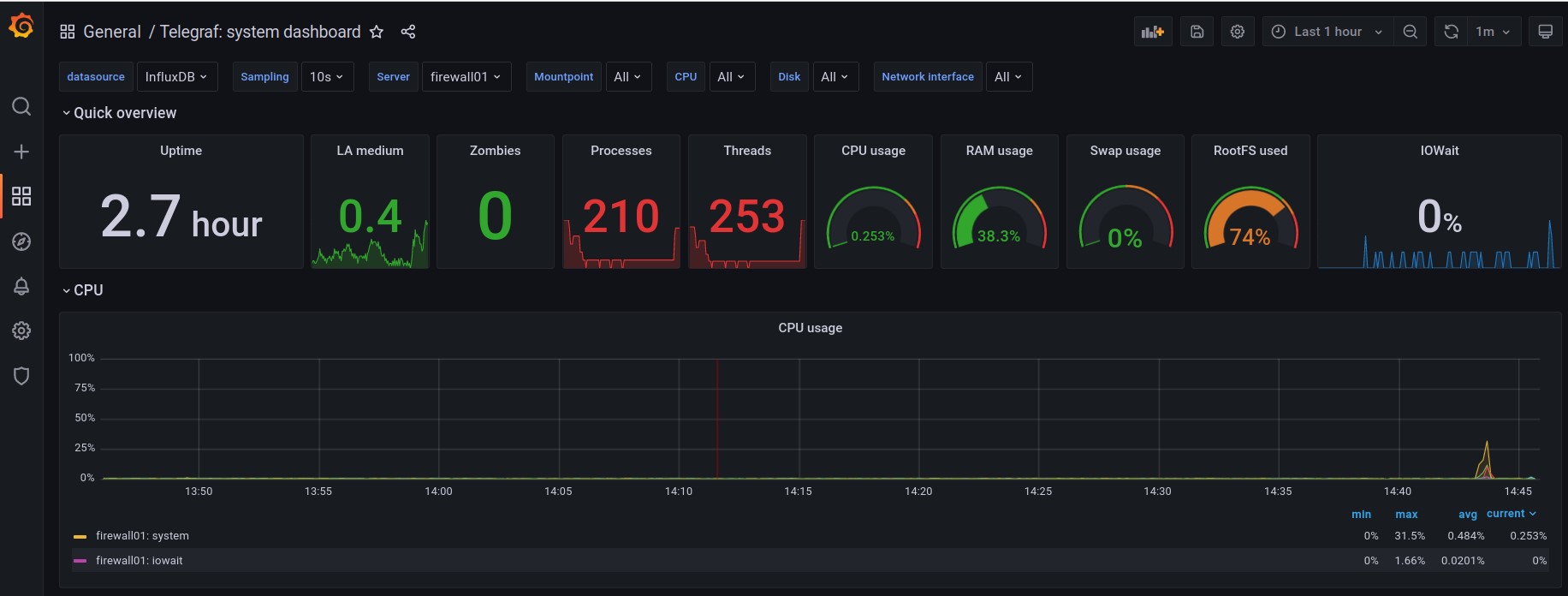Open the Last 1 hour time picker
The height and width of the screenshot is (596, 1568).
(x=1327, y=32)
